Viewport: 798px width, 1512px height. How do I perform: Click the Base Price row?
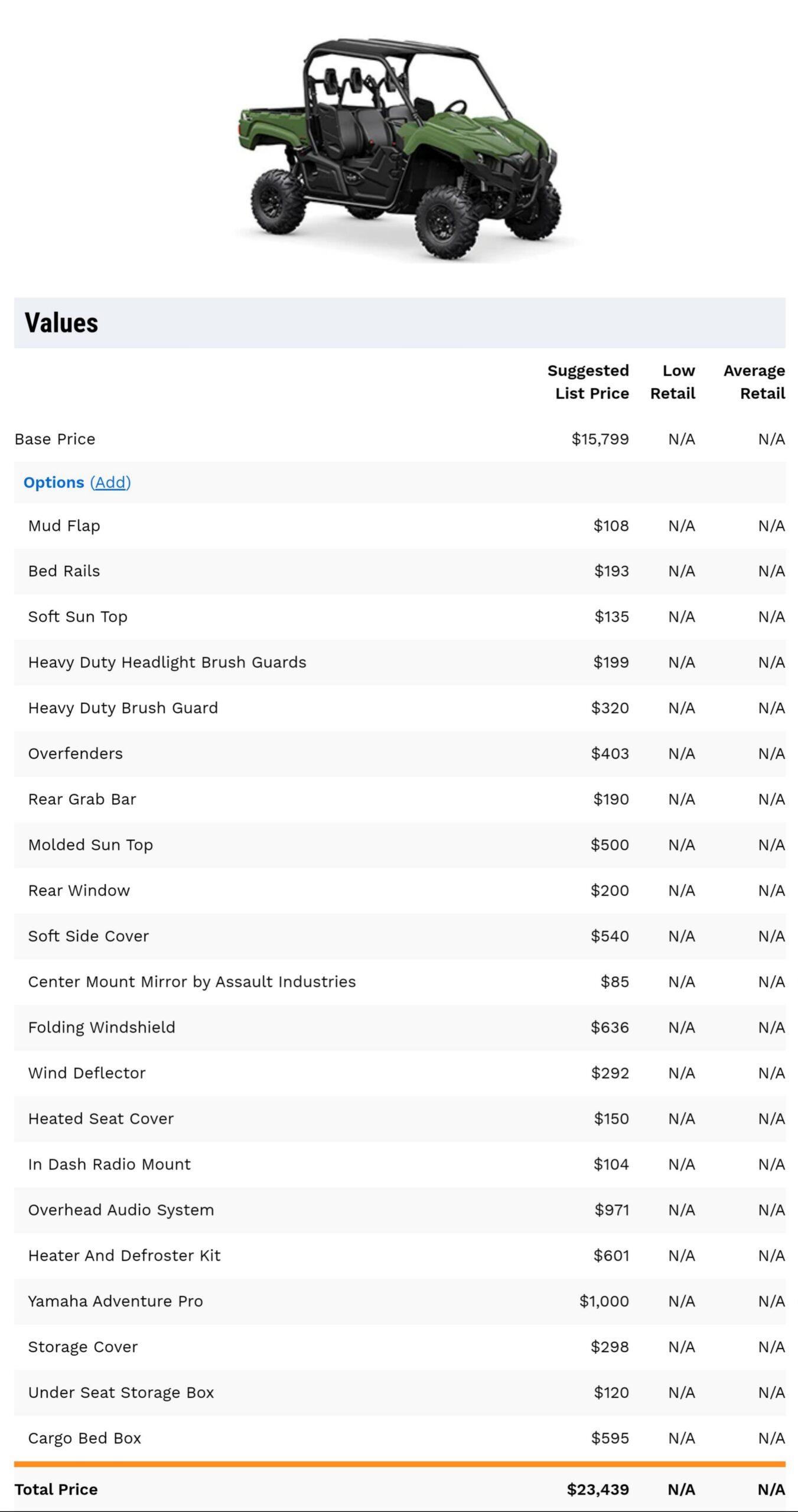(x=54, y=439)
